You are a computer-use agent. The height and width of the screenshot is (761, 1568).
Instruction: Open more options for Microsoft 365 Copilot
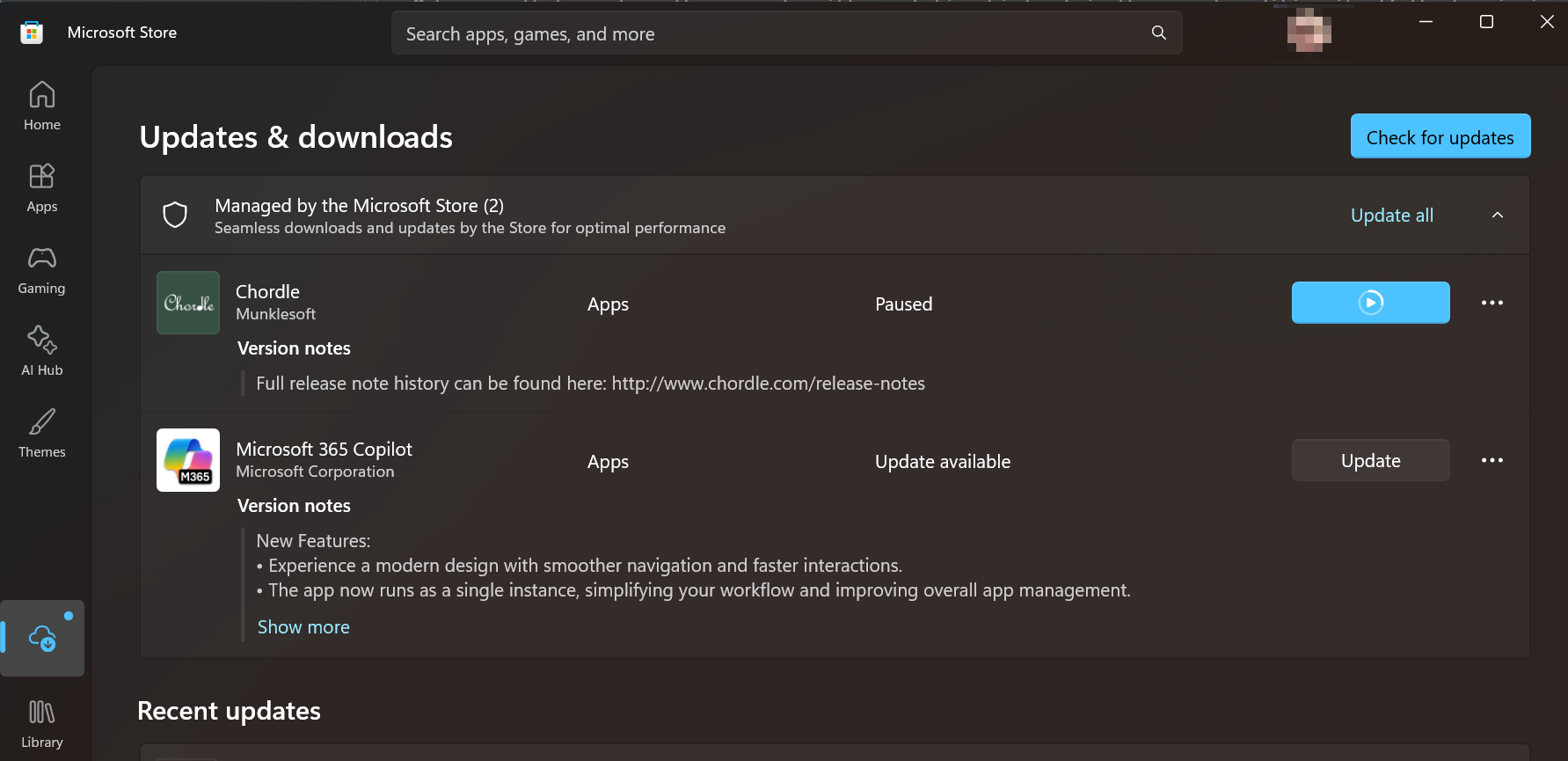pos(1492,460)
